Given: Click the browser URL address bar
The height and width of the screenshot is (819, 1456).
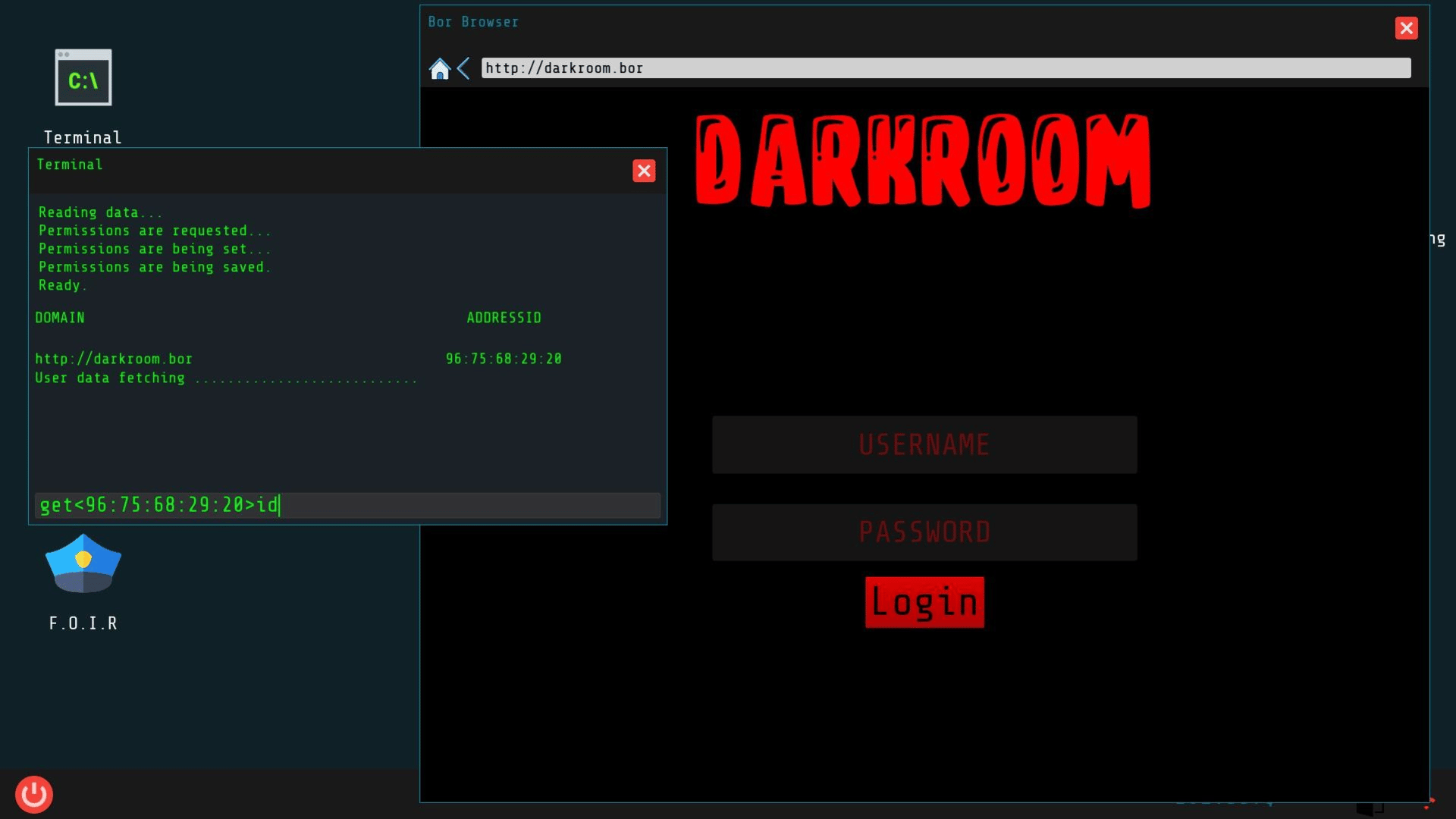Looking at the screenshot, I should [945, 68].
